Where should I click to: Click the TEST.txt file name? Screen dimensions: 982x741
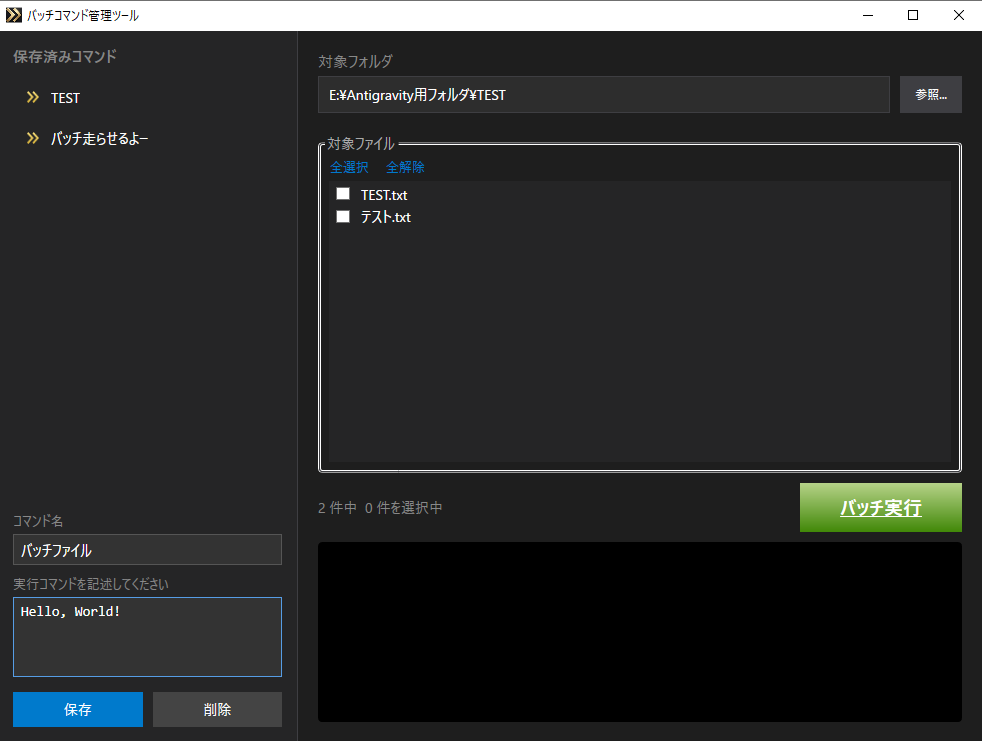pyautogui.click(x=384, y=195)
